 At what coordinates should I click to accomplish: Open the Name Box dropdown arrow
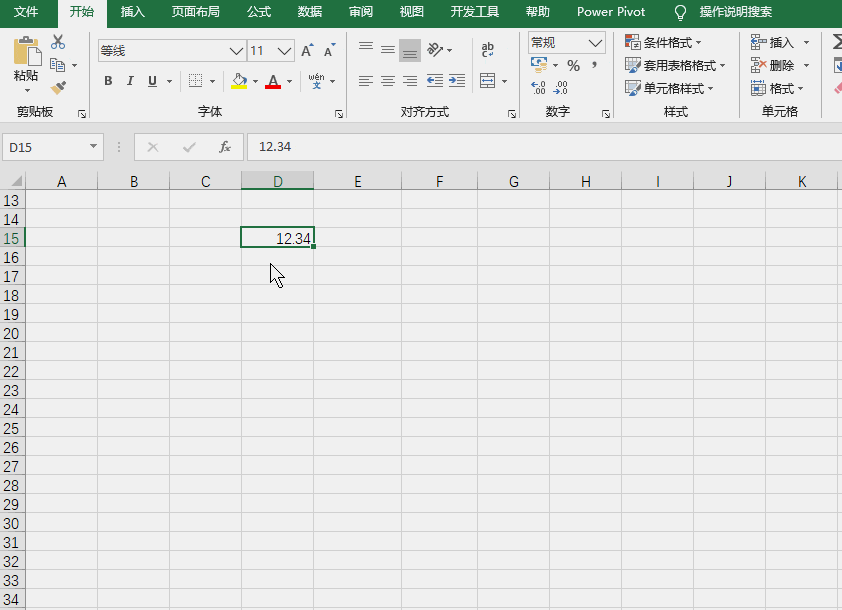coord(93,147)
